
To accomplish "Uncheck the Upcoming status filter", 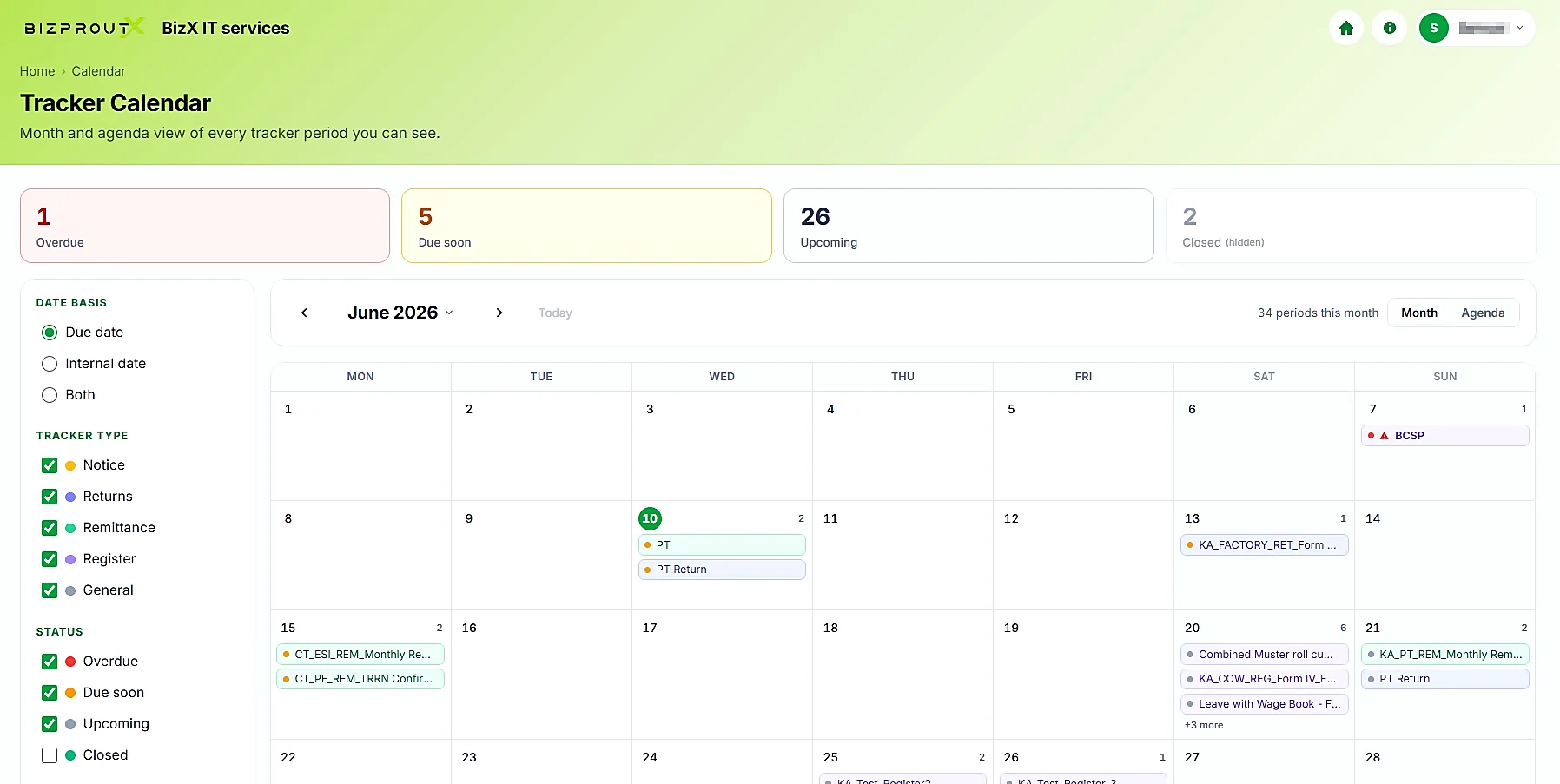I will point(50,724).
